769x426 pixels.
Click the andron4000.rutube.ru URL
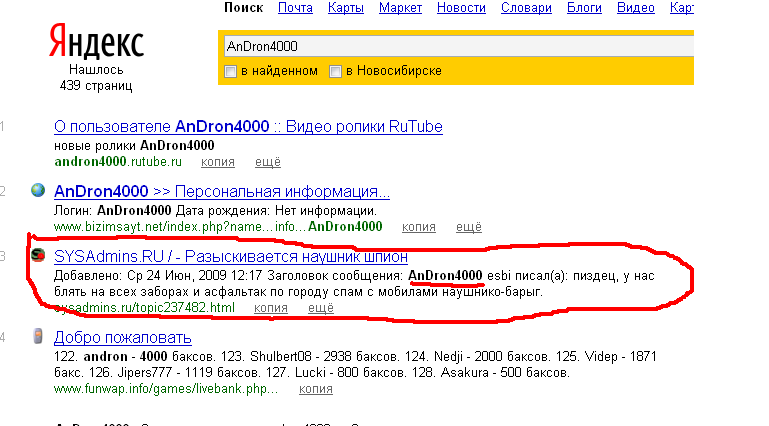point(118,162)
